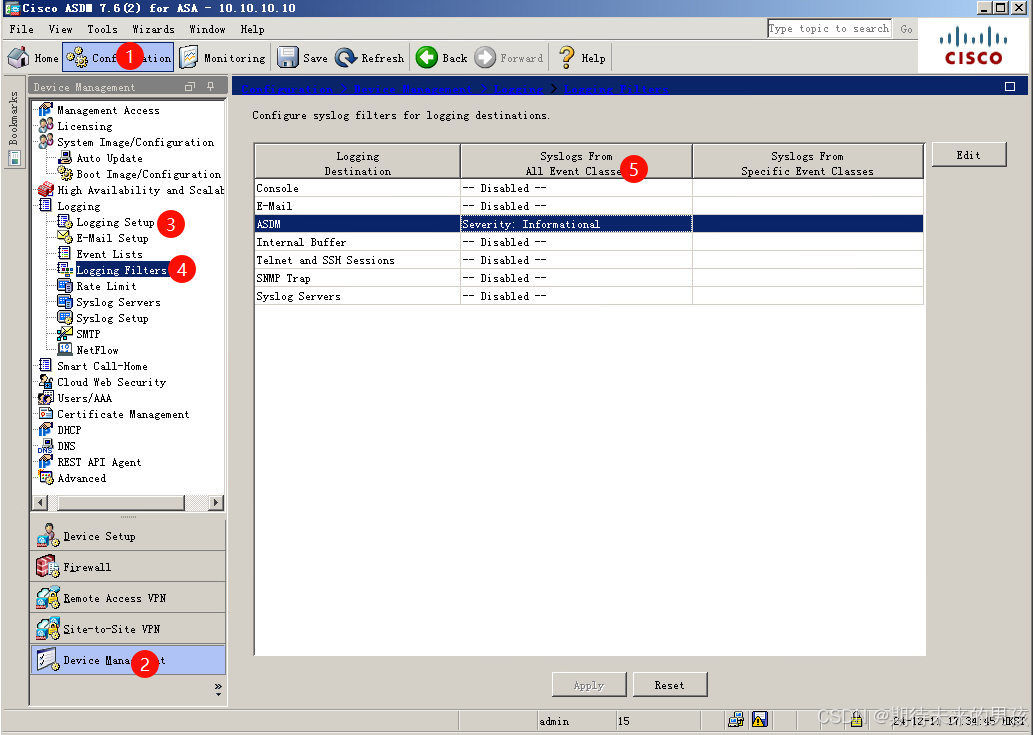Open REST API Agent tree item
This screenshot has height=735, width=1033.
(x=99, y=462)
